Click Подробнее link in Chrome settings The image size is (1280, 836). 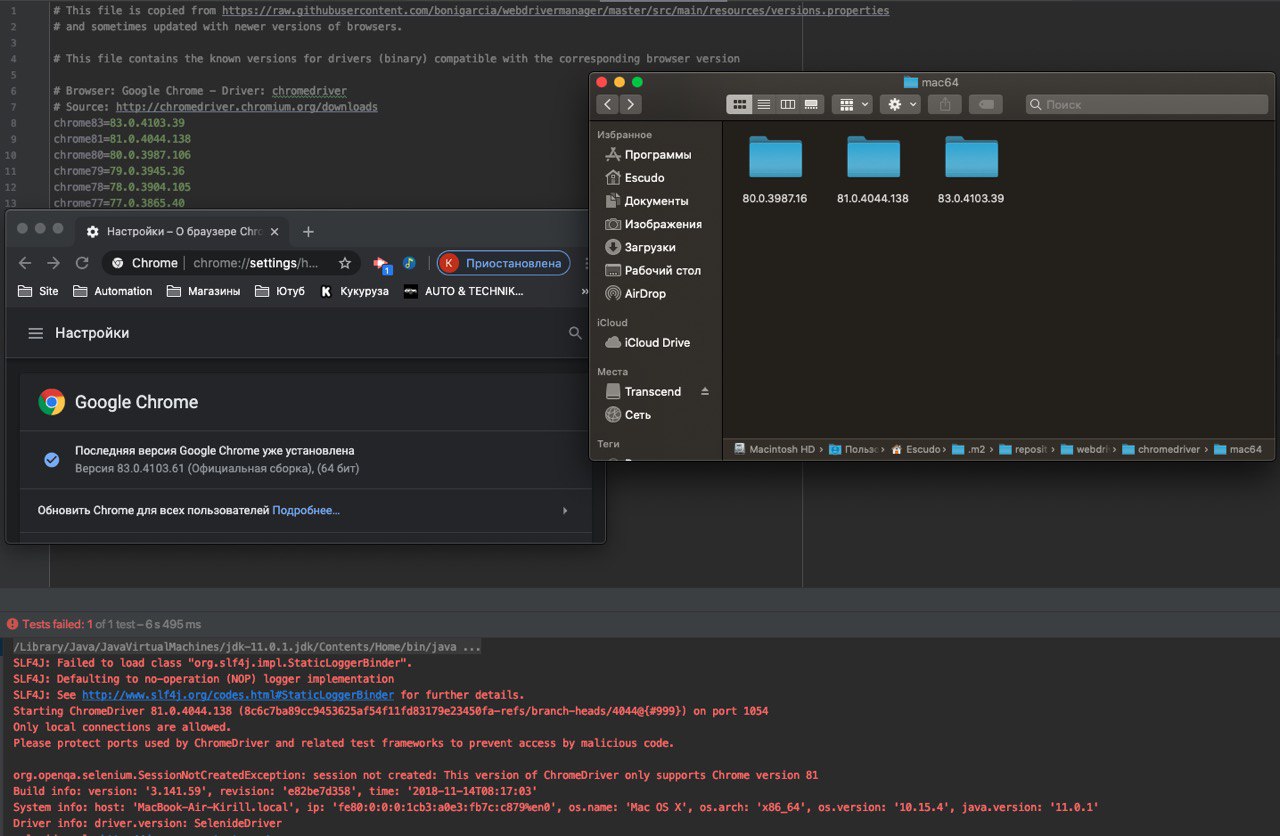click(x=306, y=510)
